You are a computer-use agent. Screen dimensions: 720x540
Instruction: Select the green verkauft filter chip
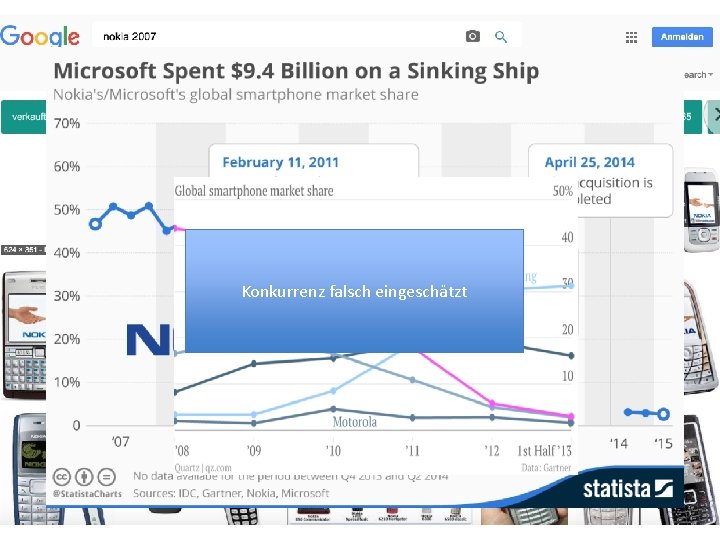pos(23,117)
